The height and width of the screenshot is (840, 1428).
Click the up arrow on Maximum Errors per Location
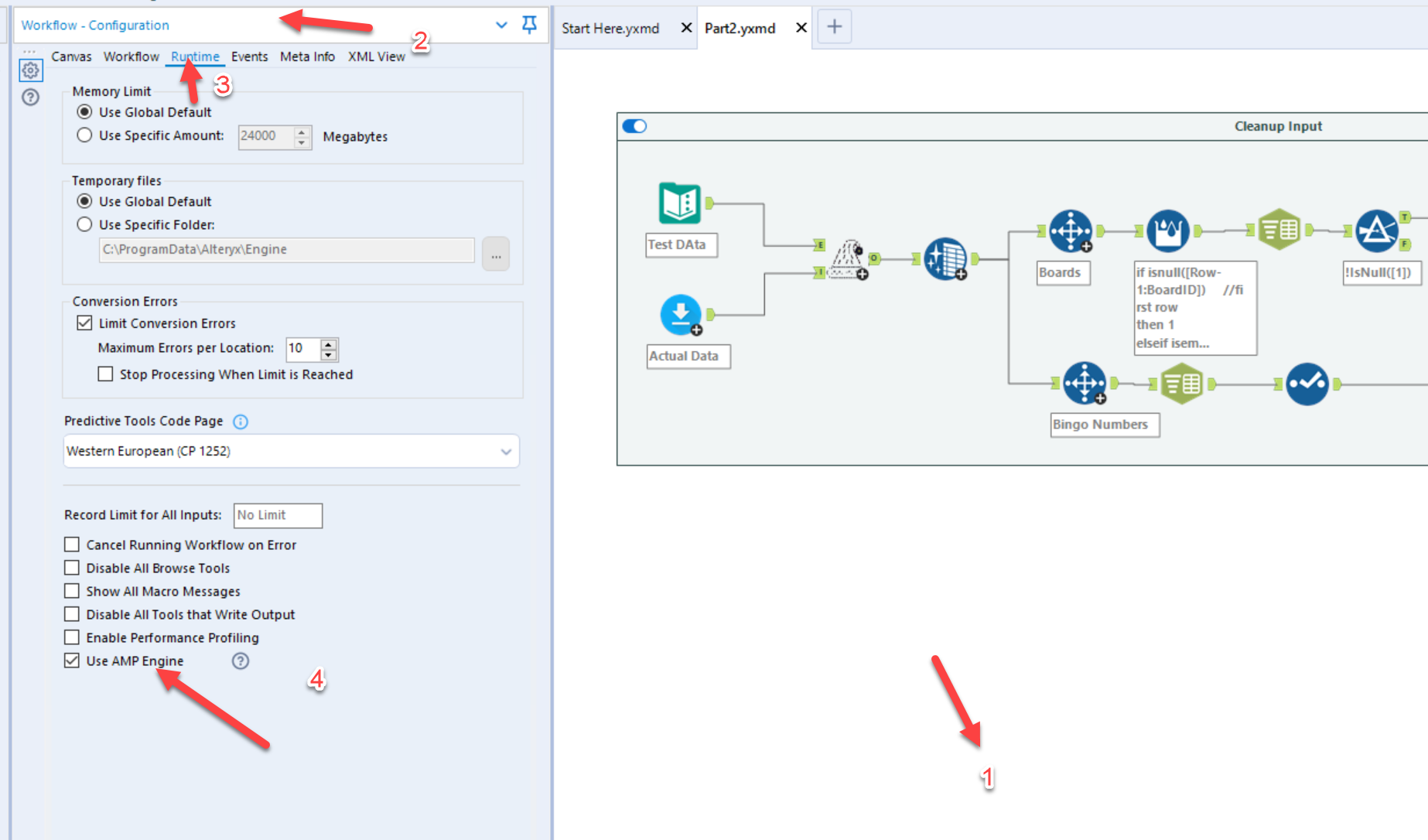pos(328,343)
